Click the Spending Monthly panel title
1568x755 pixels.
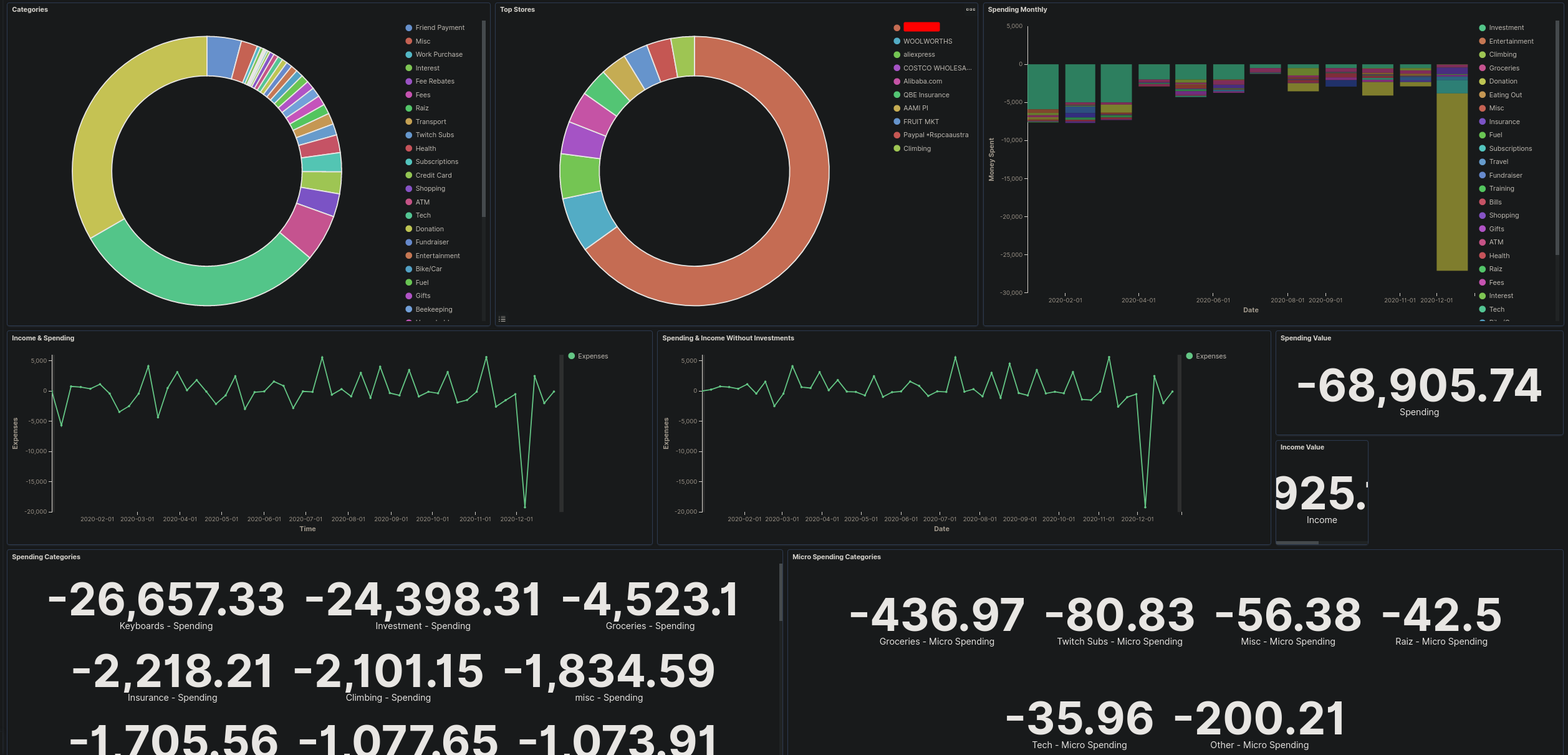(1017, 10)
